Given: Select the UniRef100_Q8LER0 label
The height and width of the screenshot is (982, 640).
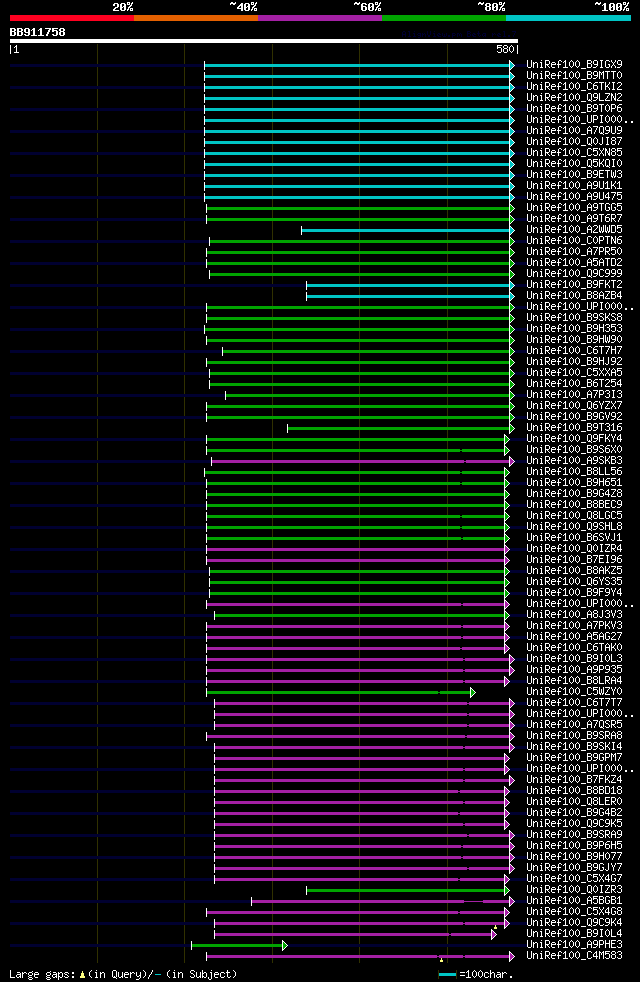Looking at the screenshot, I should (574, 802).
